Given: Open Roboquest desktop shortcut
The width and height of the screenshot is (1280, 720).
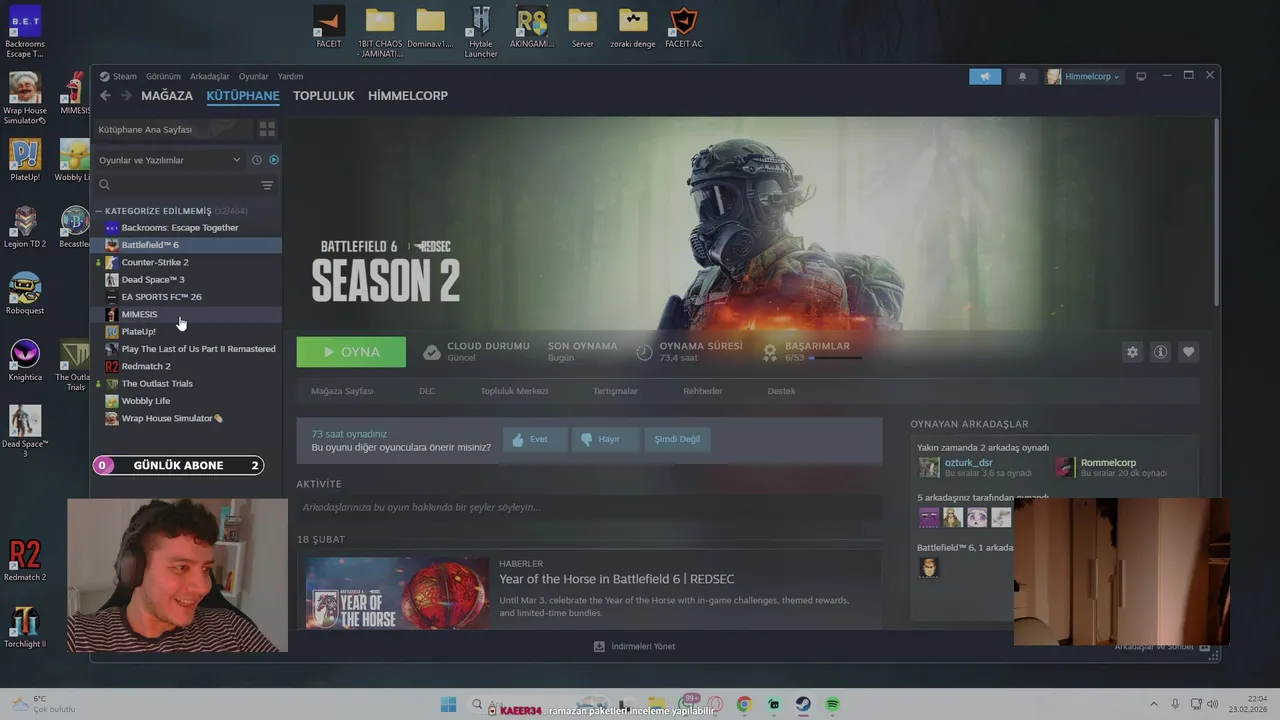Looking at the screenshot, I should (x=25, y=294).
